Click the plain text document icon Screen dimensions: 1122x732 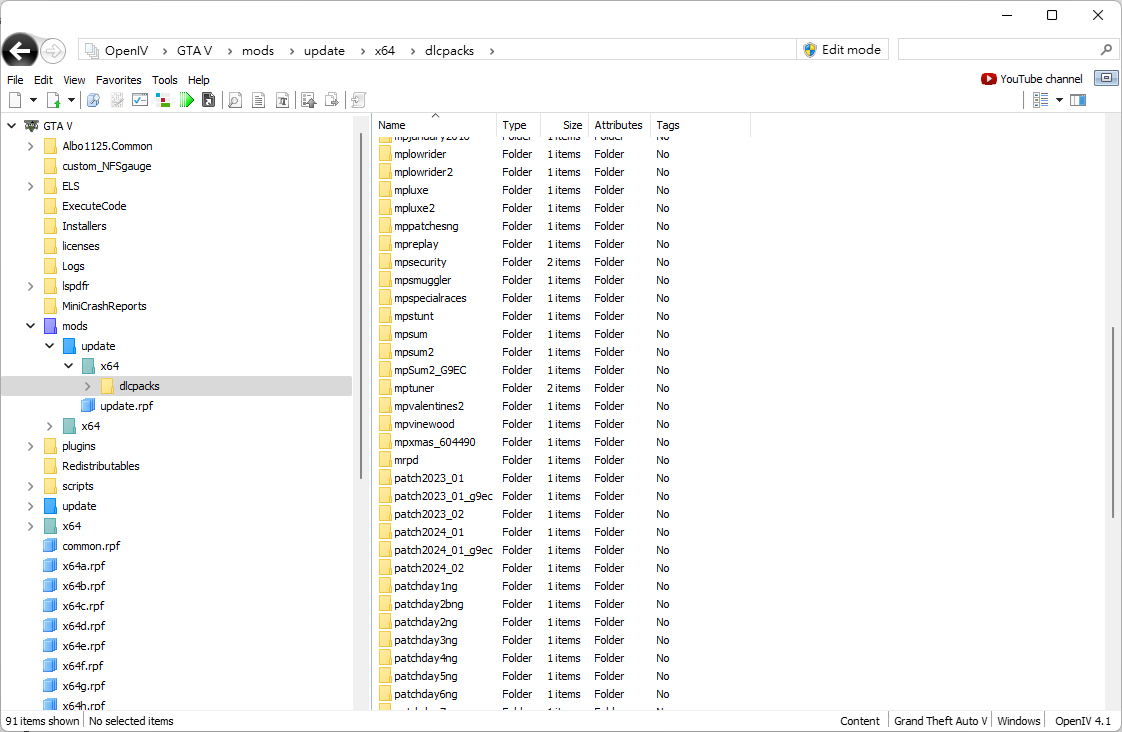click(258, 100)
